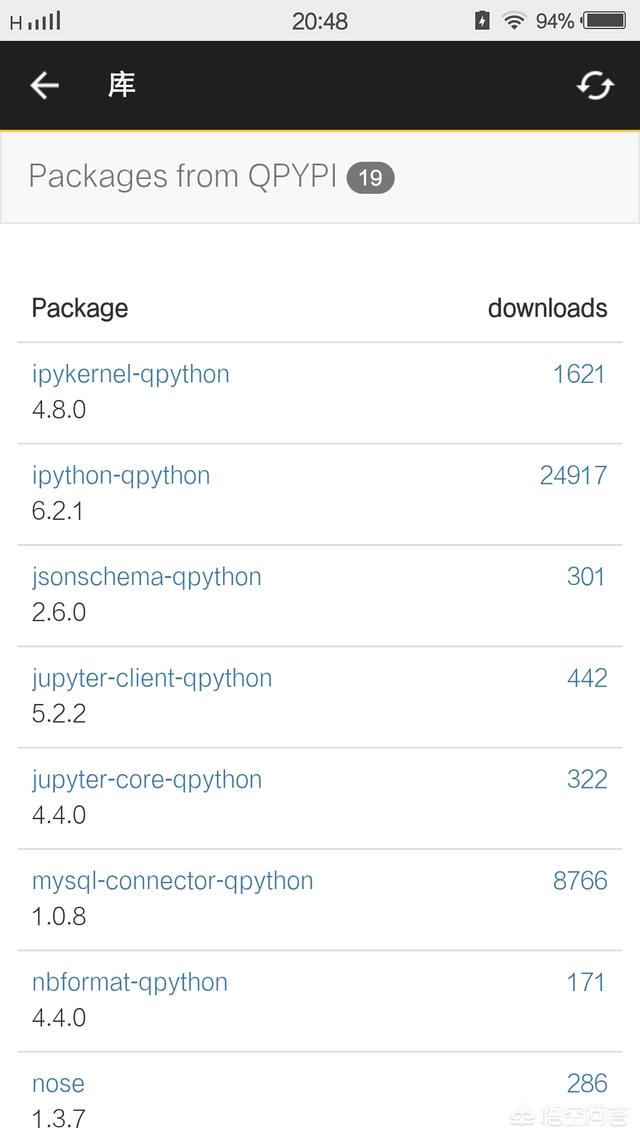Viewport: 640px width, 1138px height.
Task: Open the ipykernel-qpython package link
Action: pyautogui.click(x=131, y=374)
